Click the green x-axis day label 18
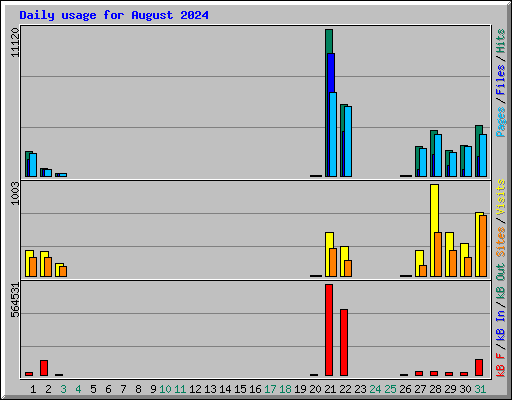Image resolution: width=512 pixels, height=400 pixels. [x=285, y=389]
